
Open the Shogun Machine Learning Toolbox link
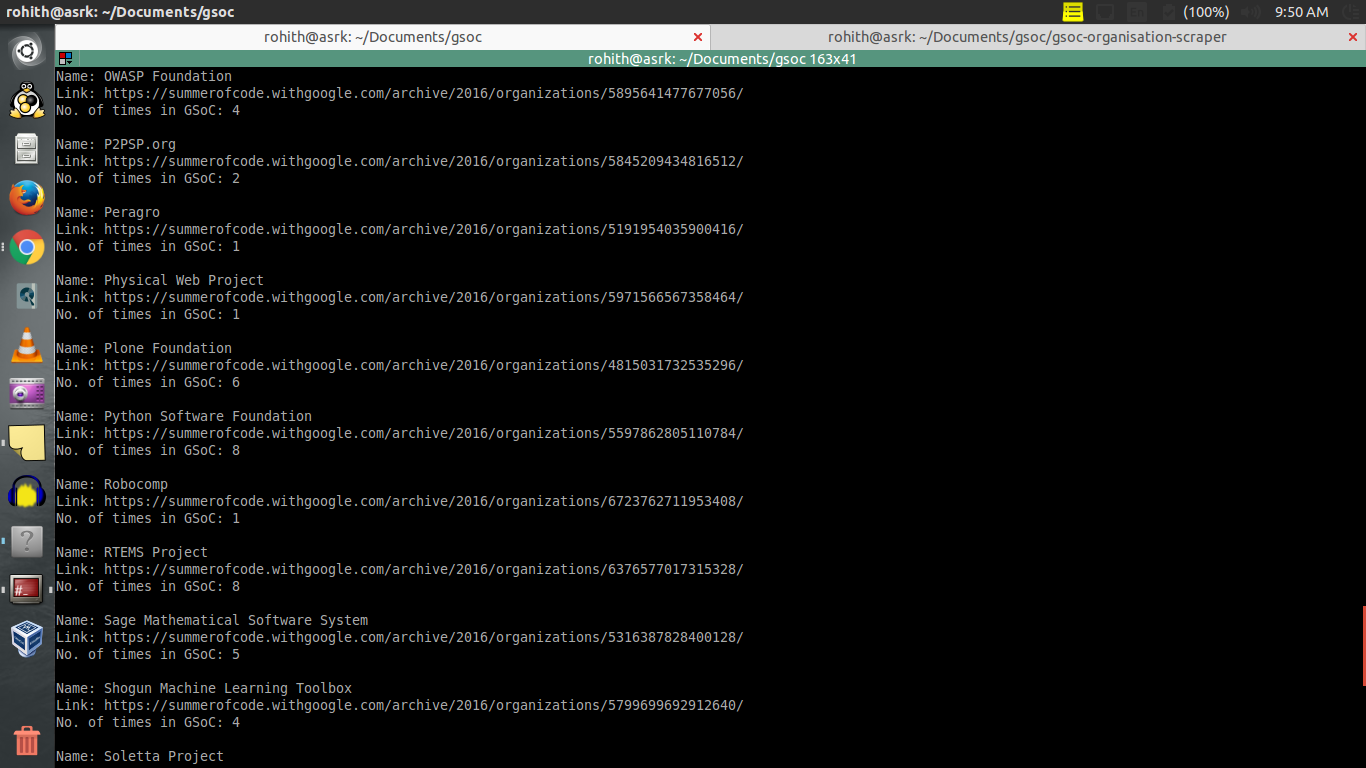pyautogui.click(x=424, y=705)
